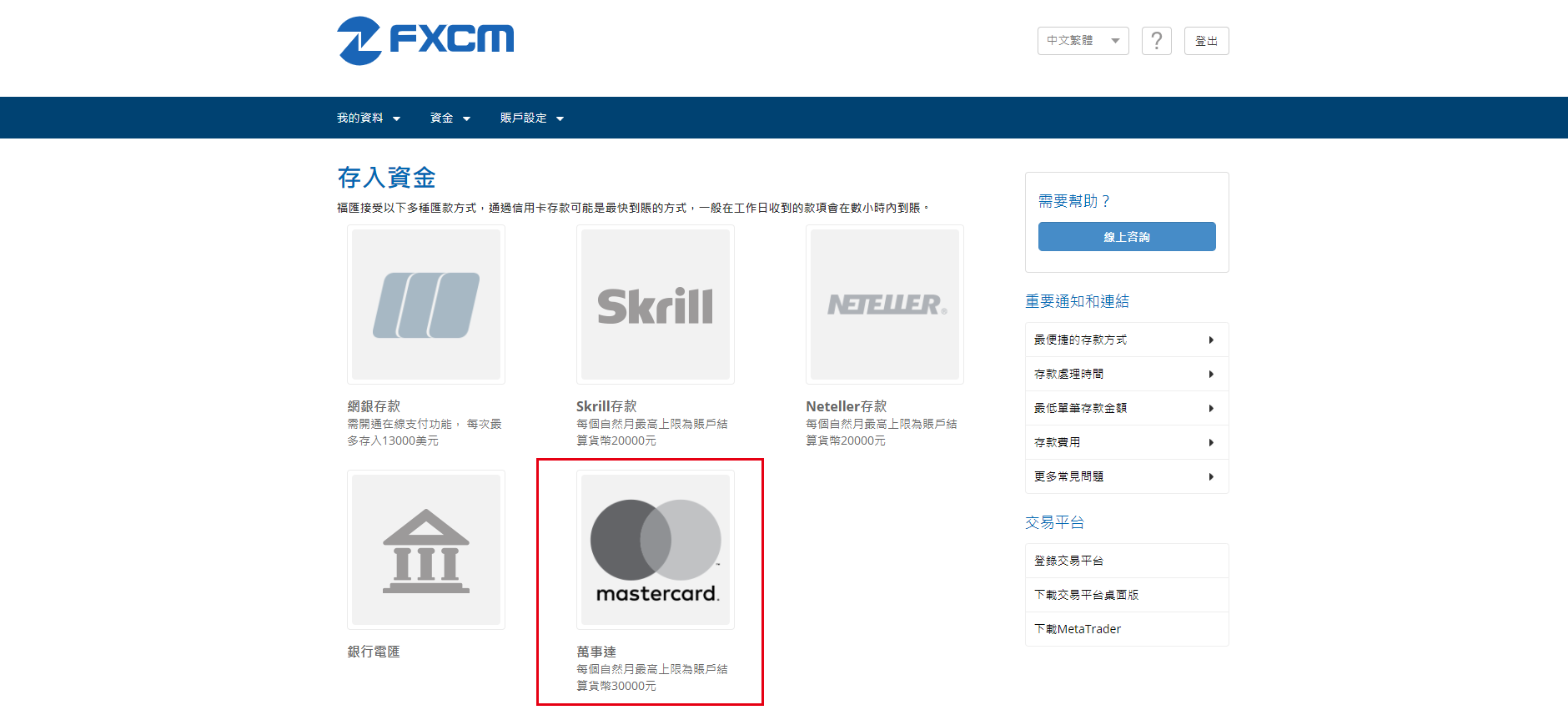The height and width of the screenshot is (720, 1568).
Task: Open the 中文繁體 language dropdown
Action: click(1083, 41)
